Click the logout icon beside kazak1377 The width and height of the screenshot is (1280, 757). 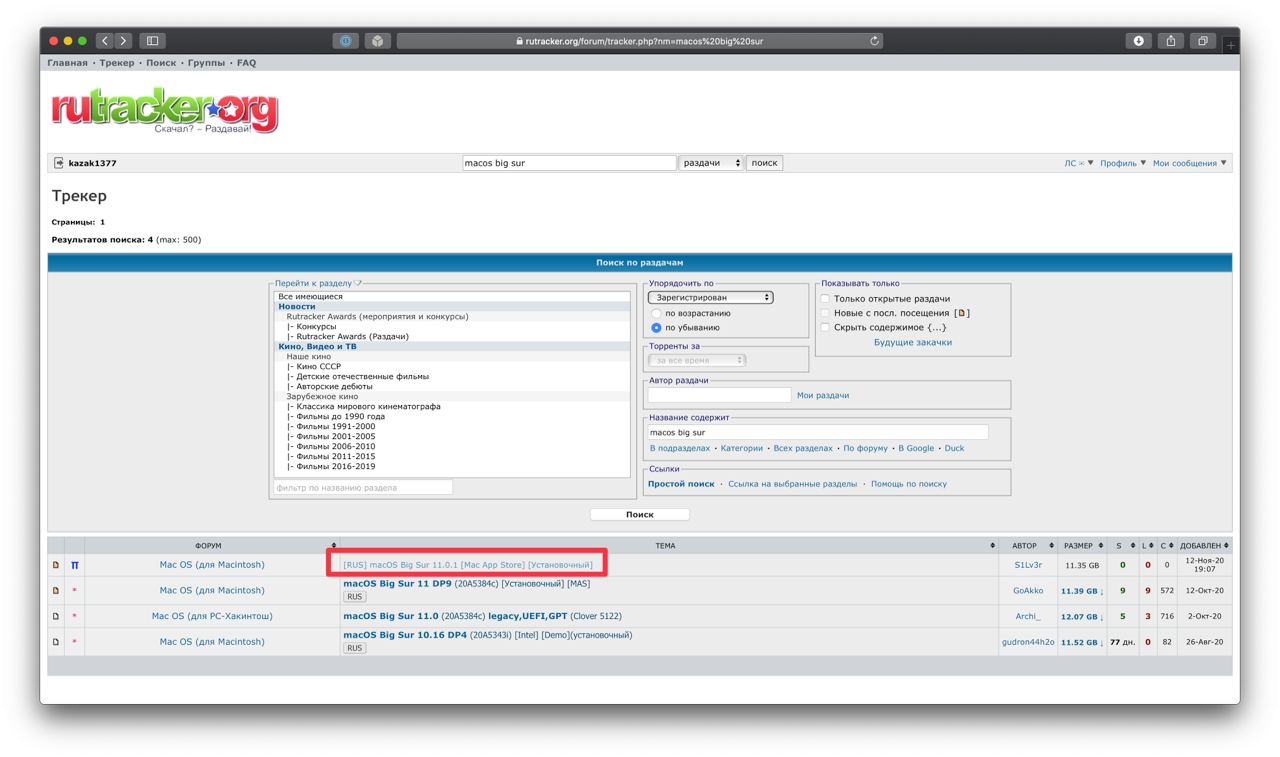click(x=58, y=163)
